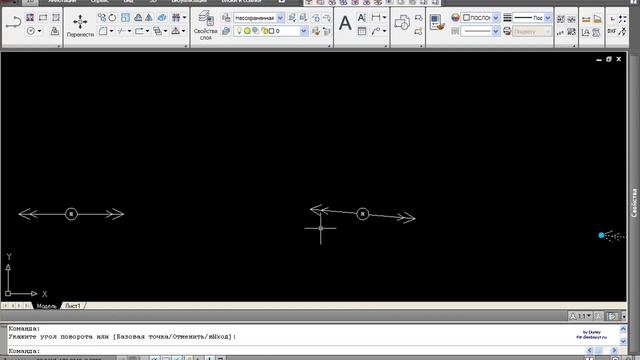Click the right multileader arrow object
The height and width of the screenshot is (360, 640).
pyautogui.click(x=362, y=214)
